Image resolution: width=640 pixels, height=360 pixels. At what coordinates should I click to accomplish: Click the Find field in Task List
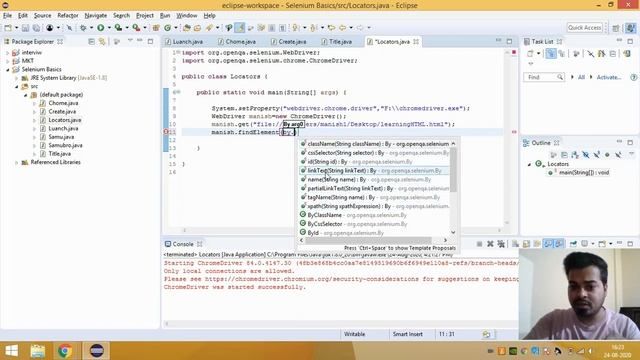[x=544, y=77]
